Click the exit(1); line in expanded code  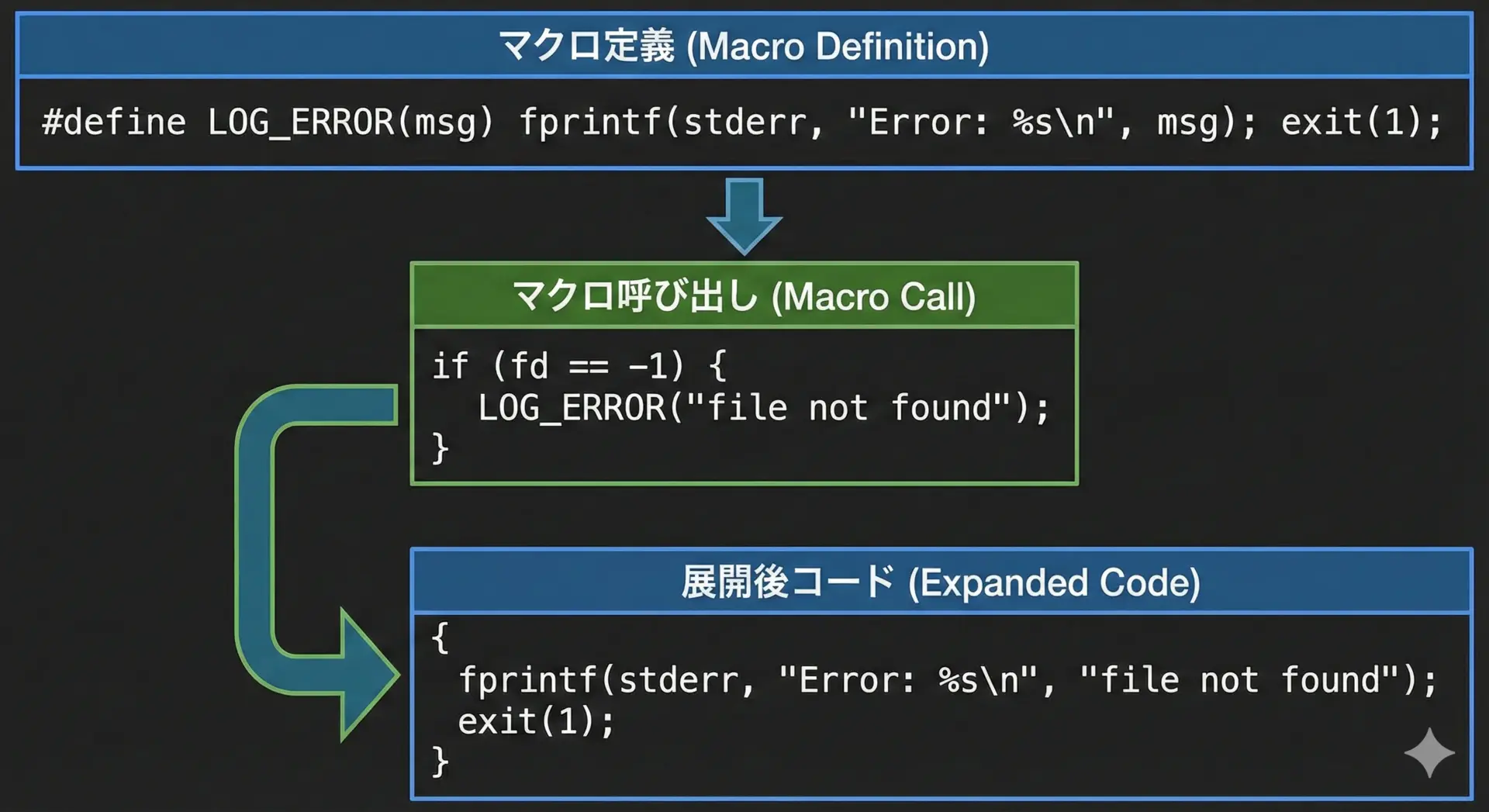pos(536,722)
